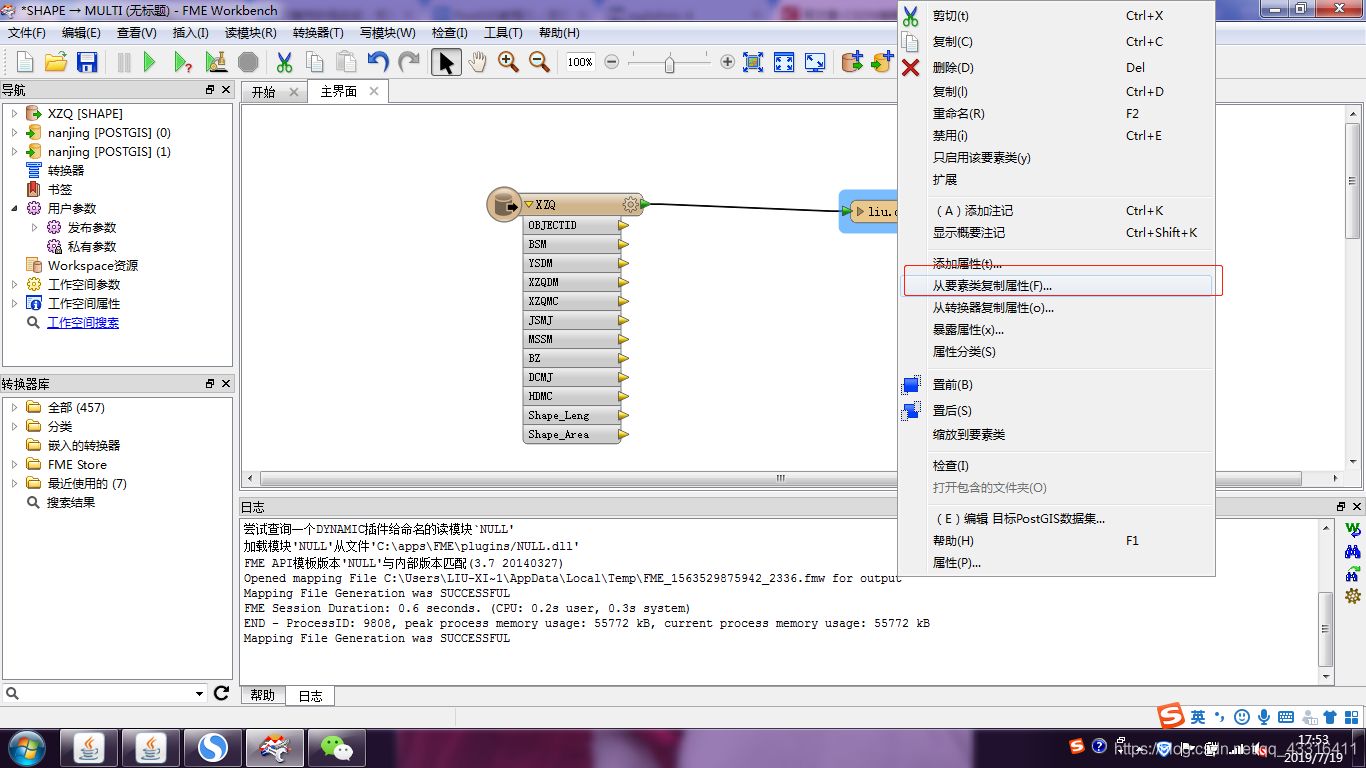Image resolution: width=1366 pixels, height=768 pixels.
Task: Close the 主界面 tab
Action: tap(374, 91)
